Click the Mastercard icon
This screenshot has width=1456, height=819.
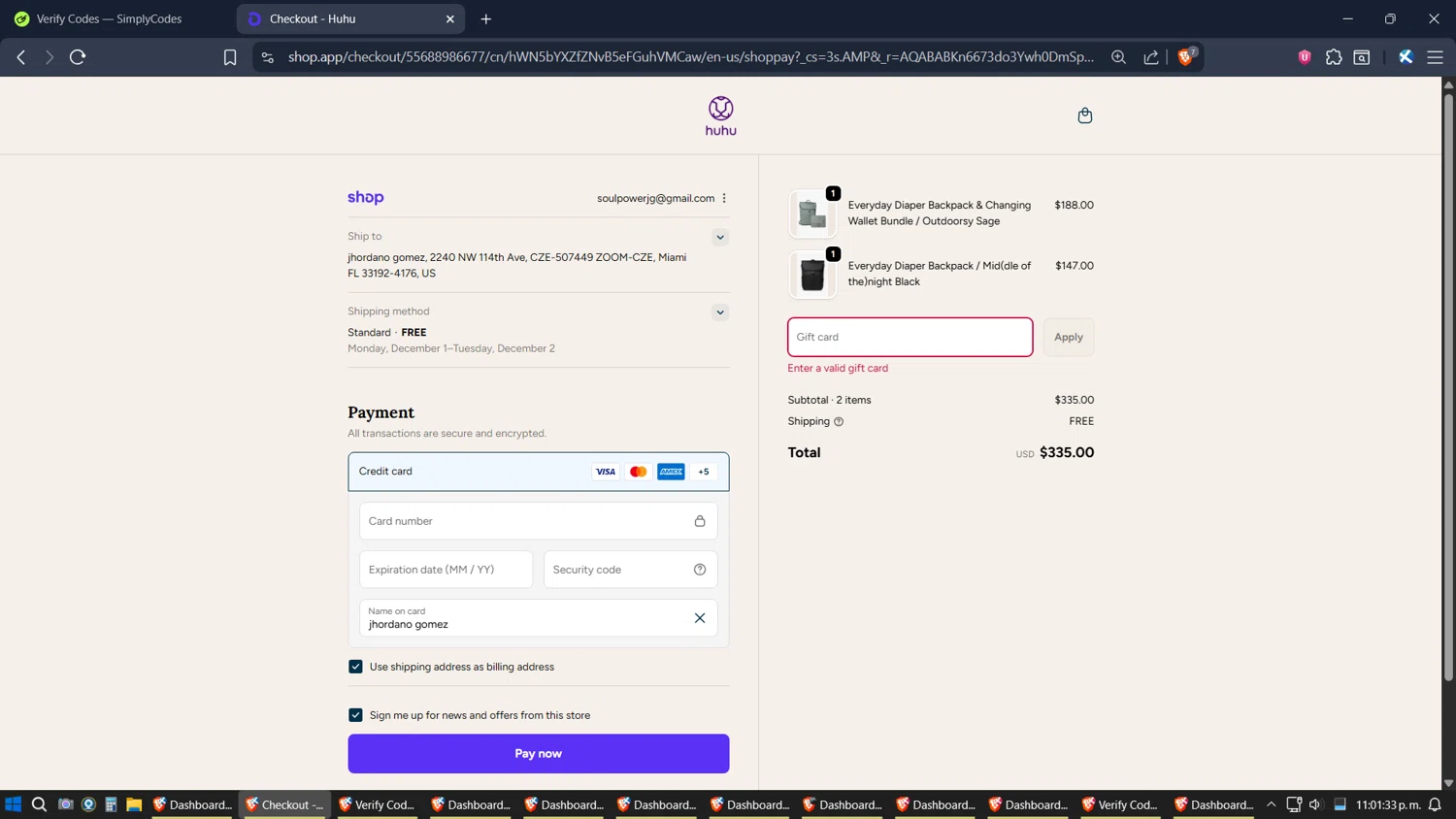coord(638,472)
